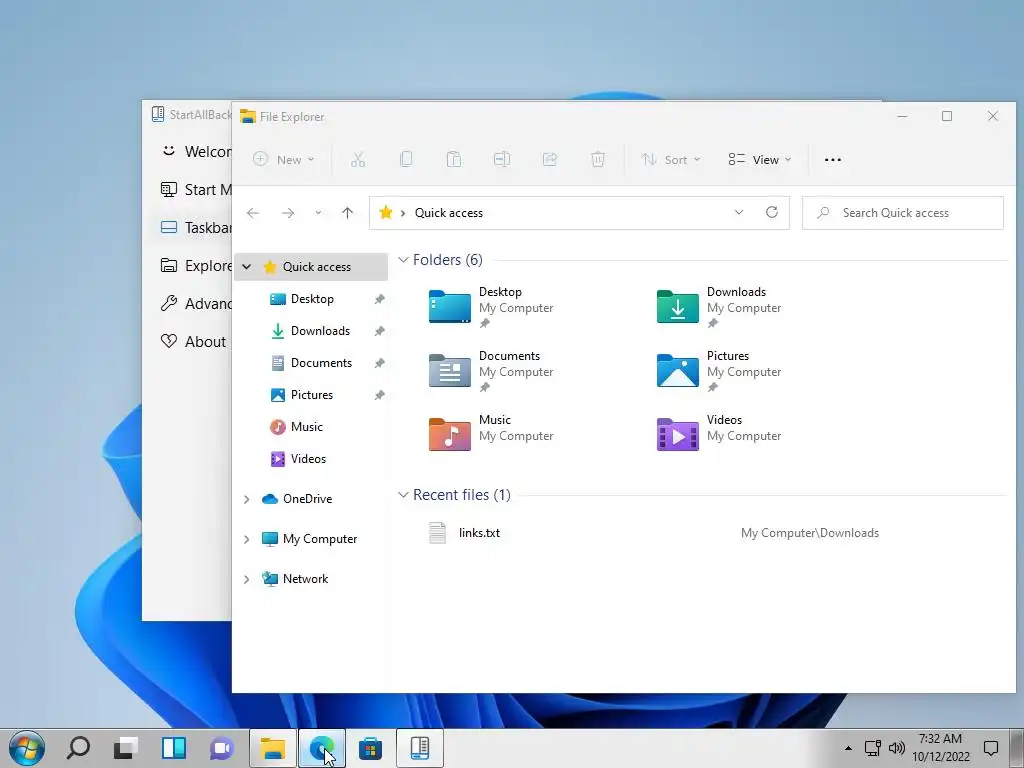The width and height of the screenshot is (1024, 768).
Task: Open Welcome page in StartAllBack window
Action: click(195, 152)
